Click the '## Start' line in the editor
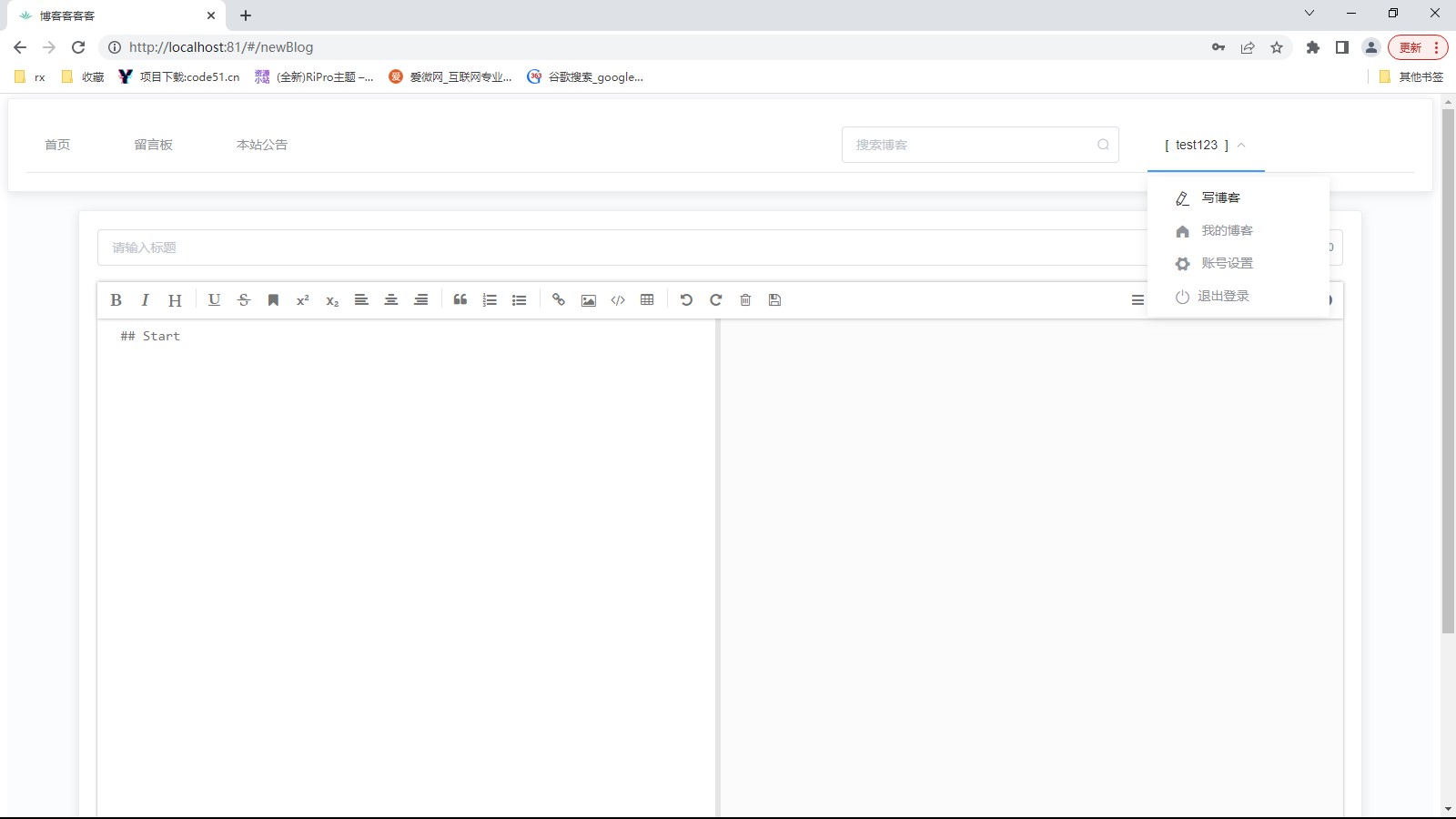1456x819 pixels. pyautogui.click(x=150, y=336)
